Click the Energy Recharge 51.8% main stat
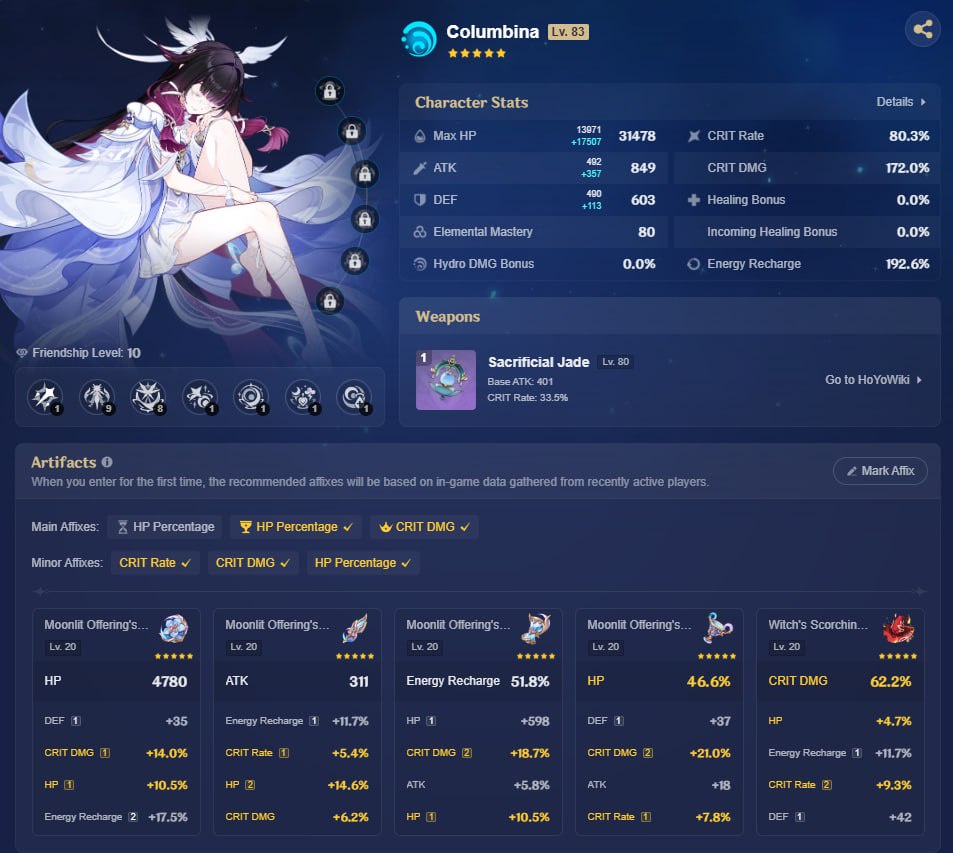The width and height of the screenshot is (953, 853). (478, 681)
